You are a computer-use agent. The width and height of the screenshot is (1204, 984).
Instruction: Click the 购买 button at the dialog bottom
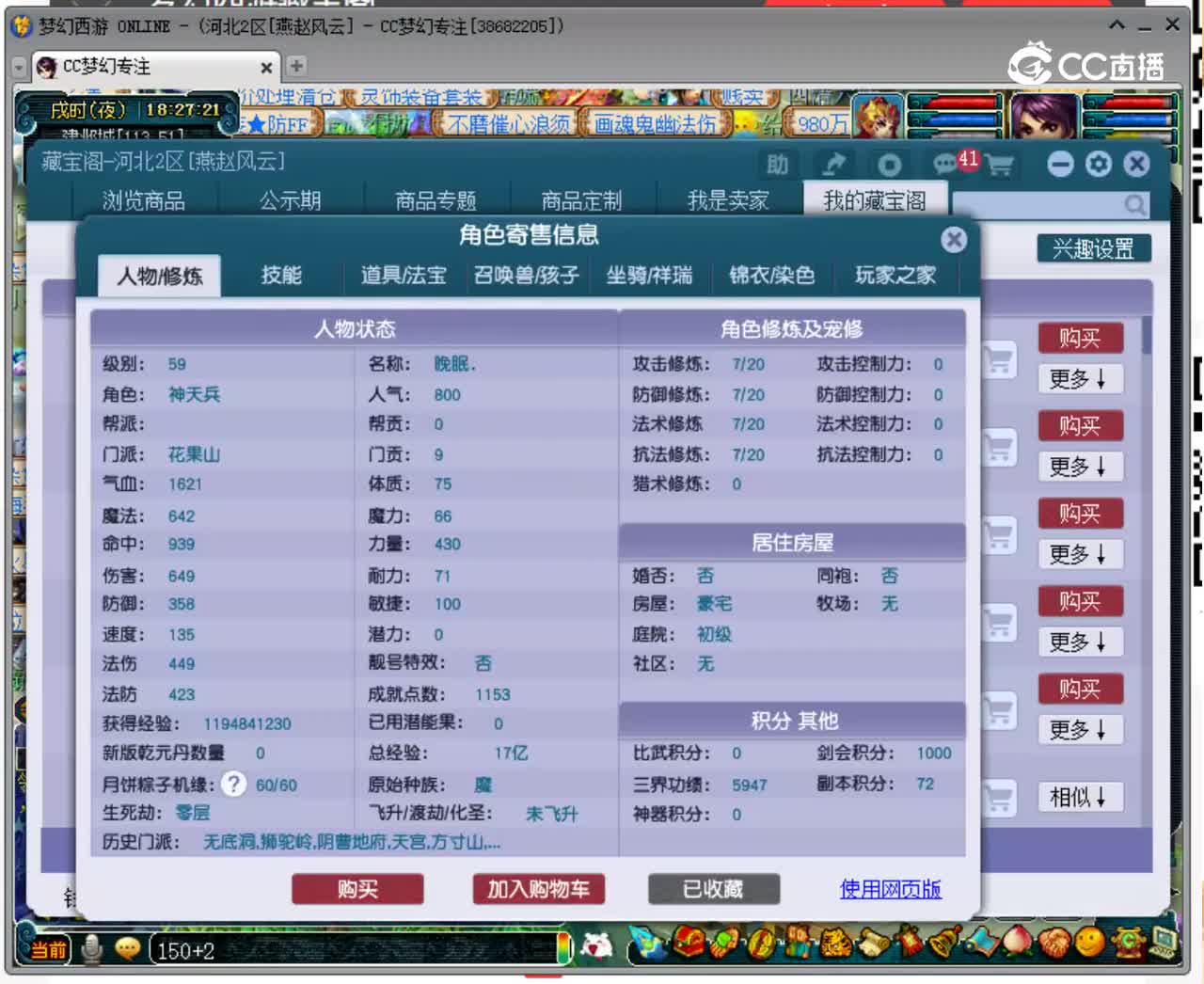(x=357, y=889)
